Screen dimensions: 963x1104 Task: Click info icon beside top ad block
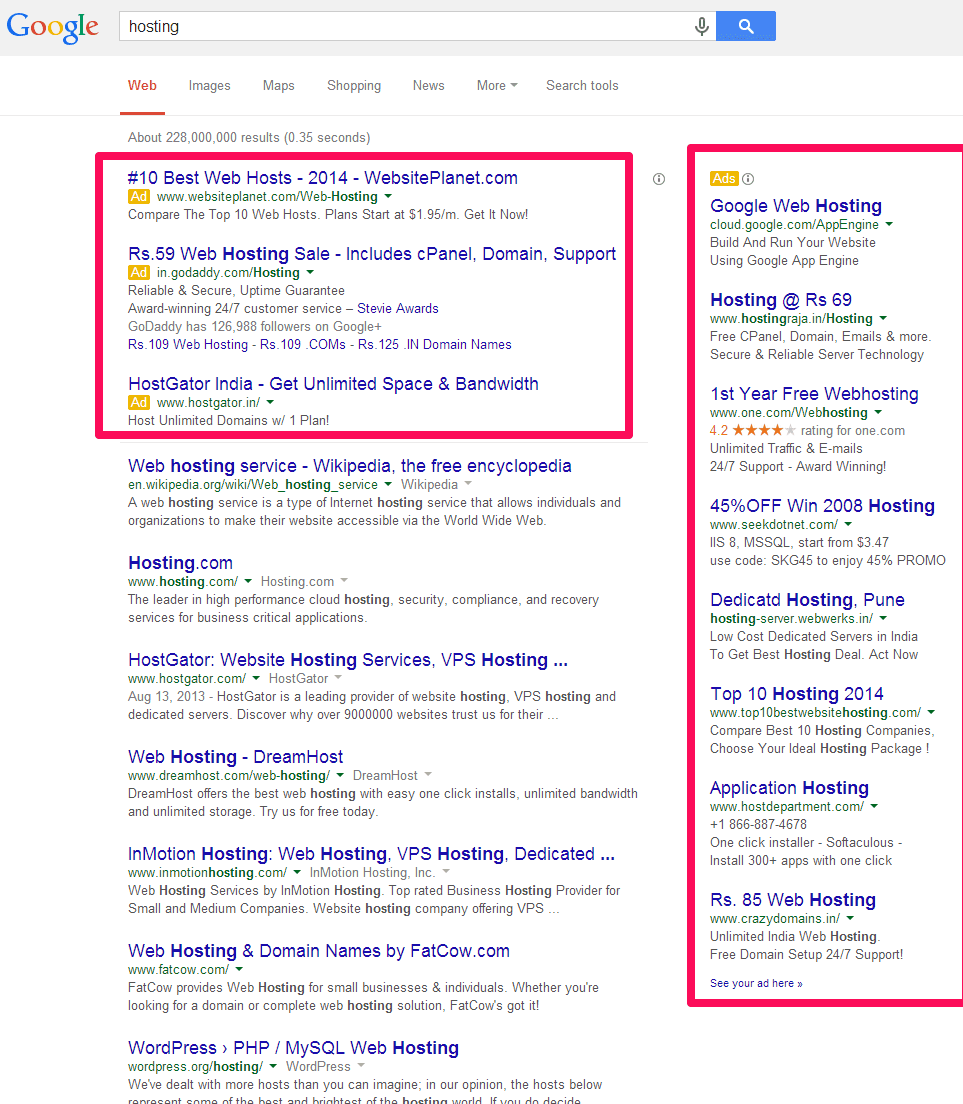(659, 179)
